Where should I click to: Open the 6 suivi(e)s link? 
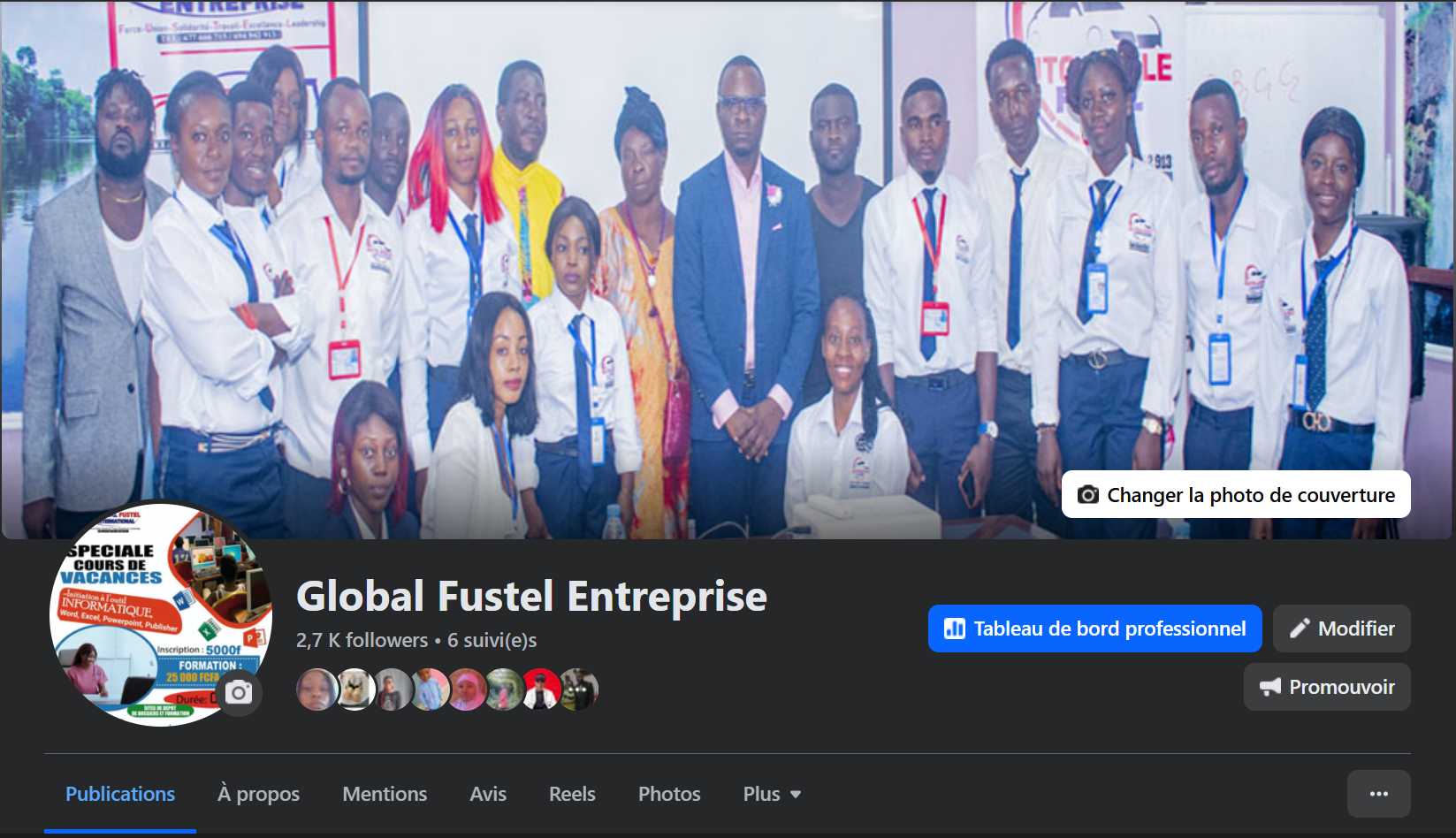(x=492, y=640)
